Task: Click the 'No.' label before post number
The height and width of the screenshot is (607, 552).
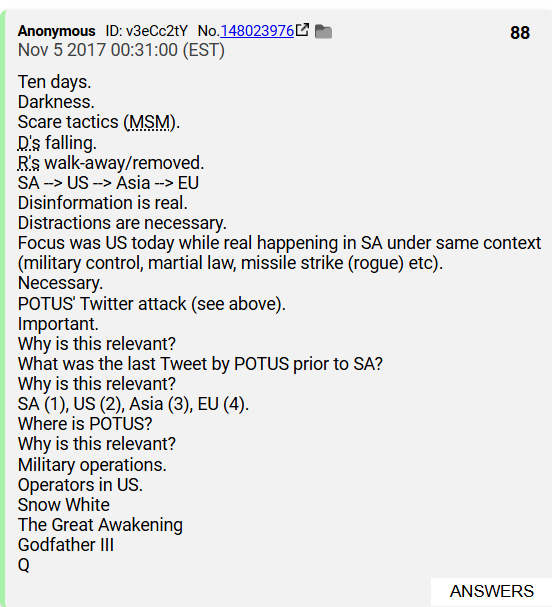Action: pos(209,31)
